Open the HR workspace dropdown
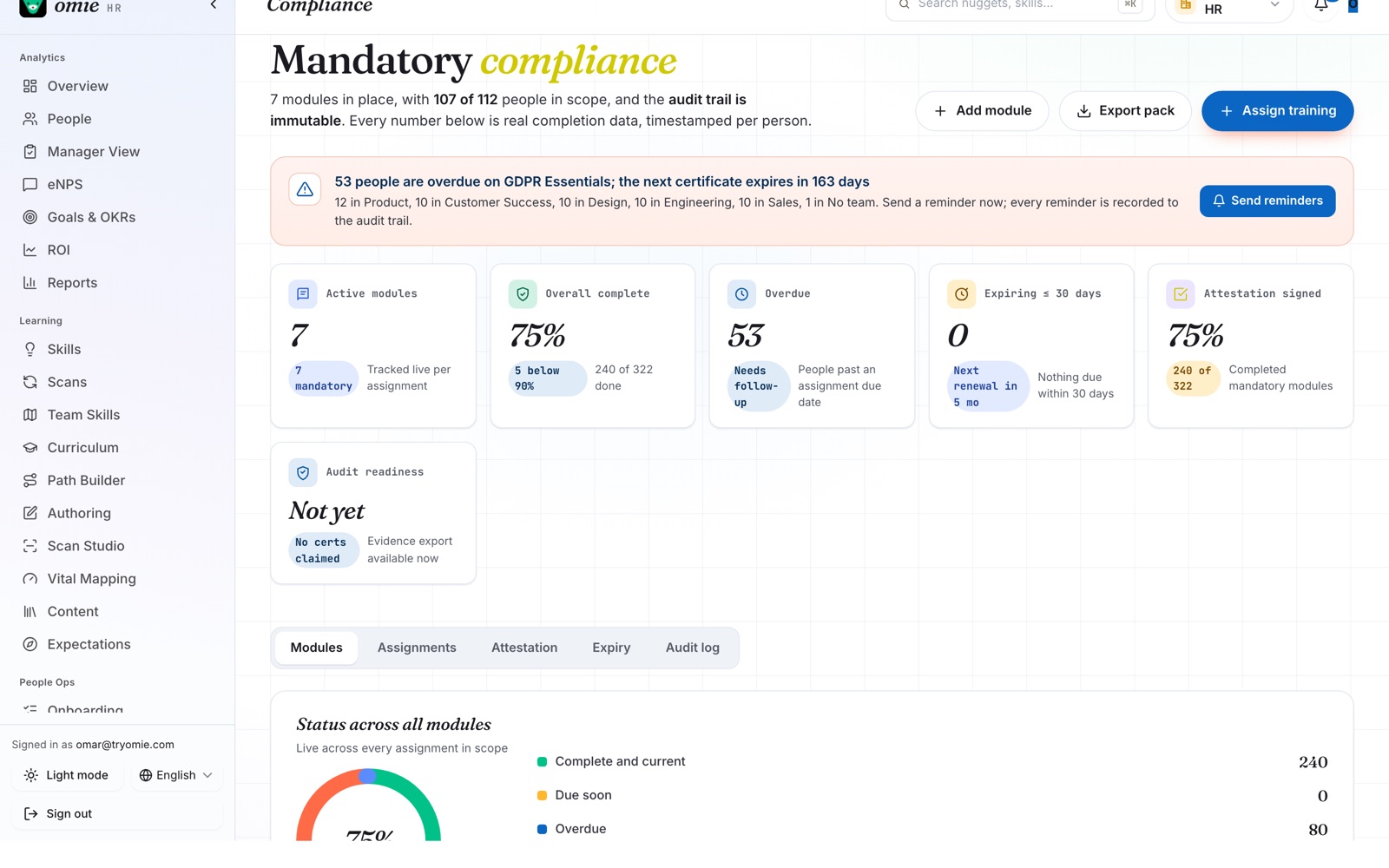Image resolution: width=1389 pixels, height=868 pixels. click(x=1228, y=8)
